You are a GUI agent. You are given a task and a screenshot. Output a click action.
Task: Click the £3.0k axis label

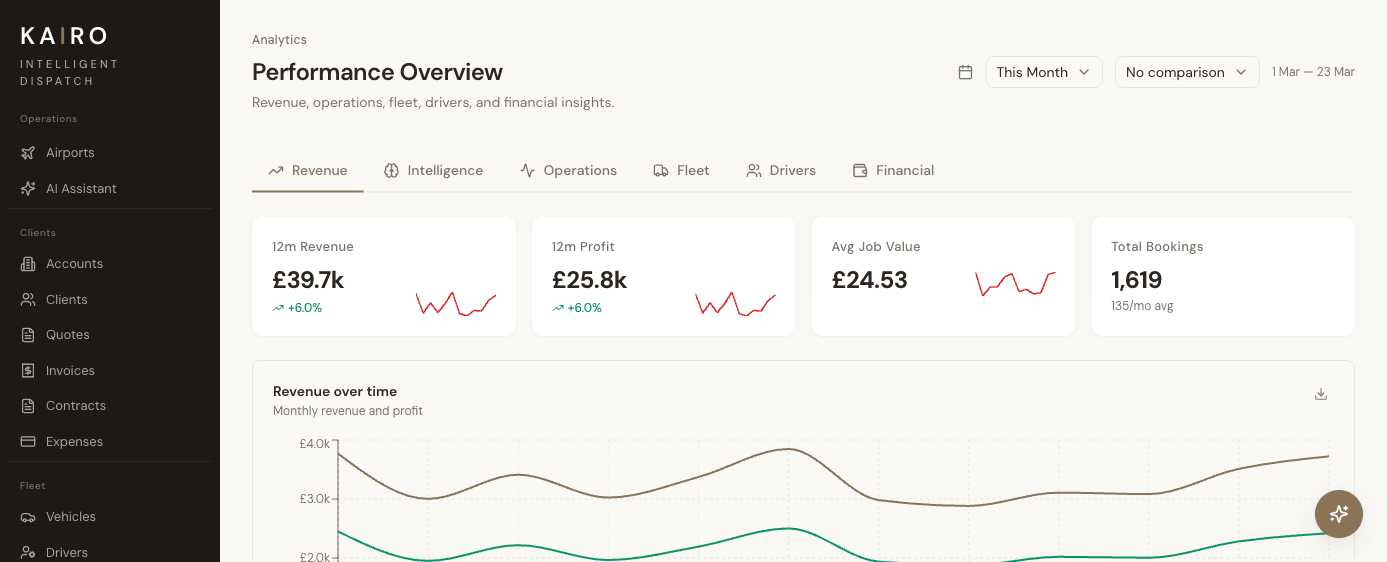[314, 499]
